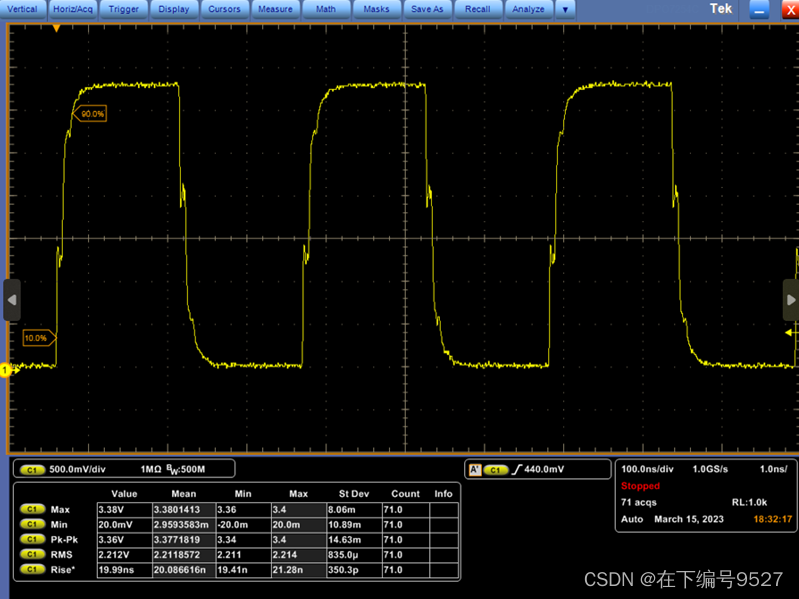799x599 pixels.
Task: Click the 440.0mV trigger level readout
Action: (544, 469)
